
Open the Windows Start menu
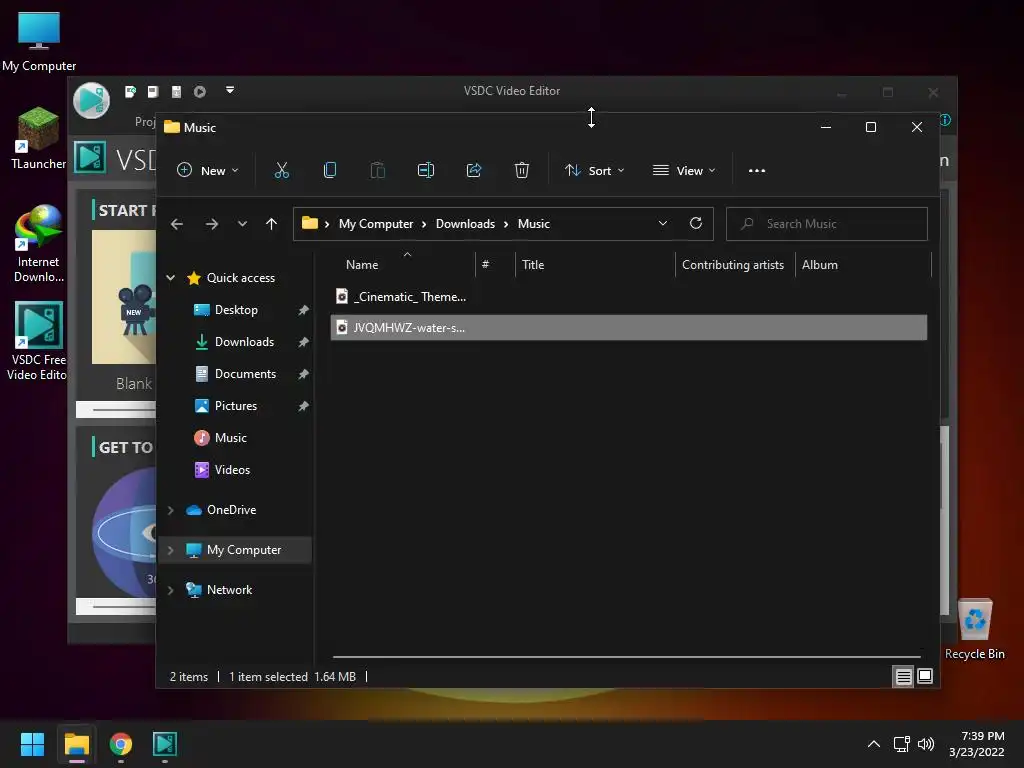(x=32, y=744)
